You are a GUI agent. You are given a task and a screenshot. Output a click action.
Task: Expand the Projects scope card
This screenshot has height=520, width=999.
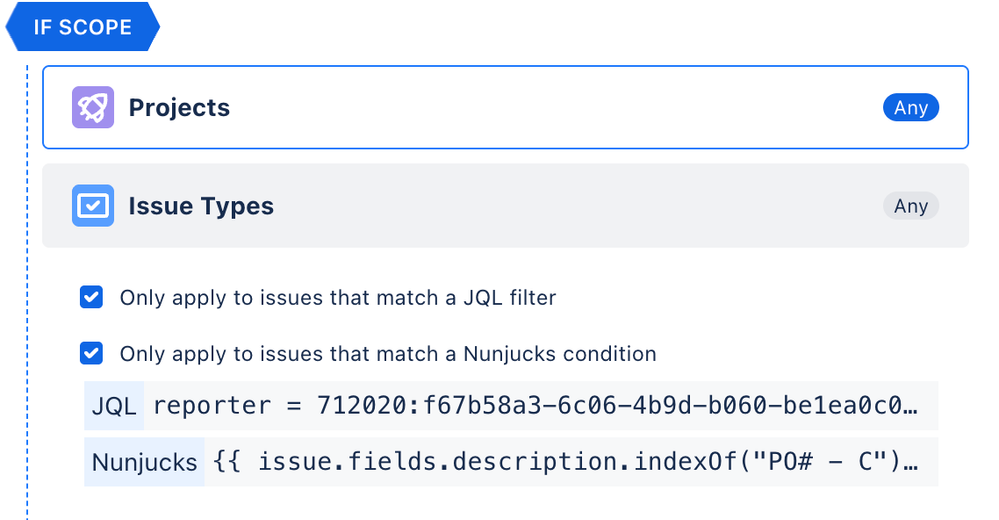pos(505,107)
